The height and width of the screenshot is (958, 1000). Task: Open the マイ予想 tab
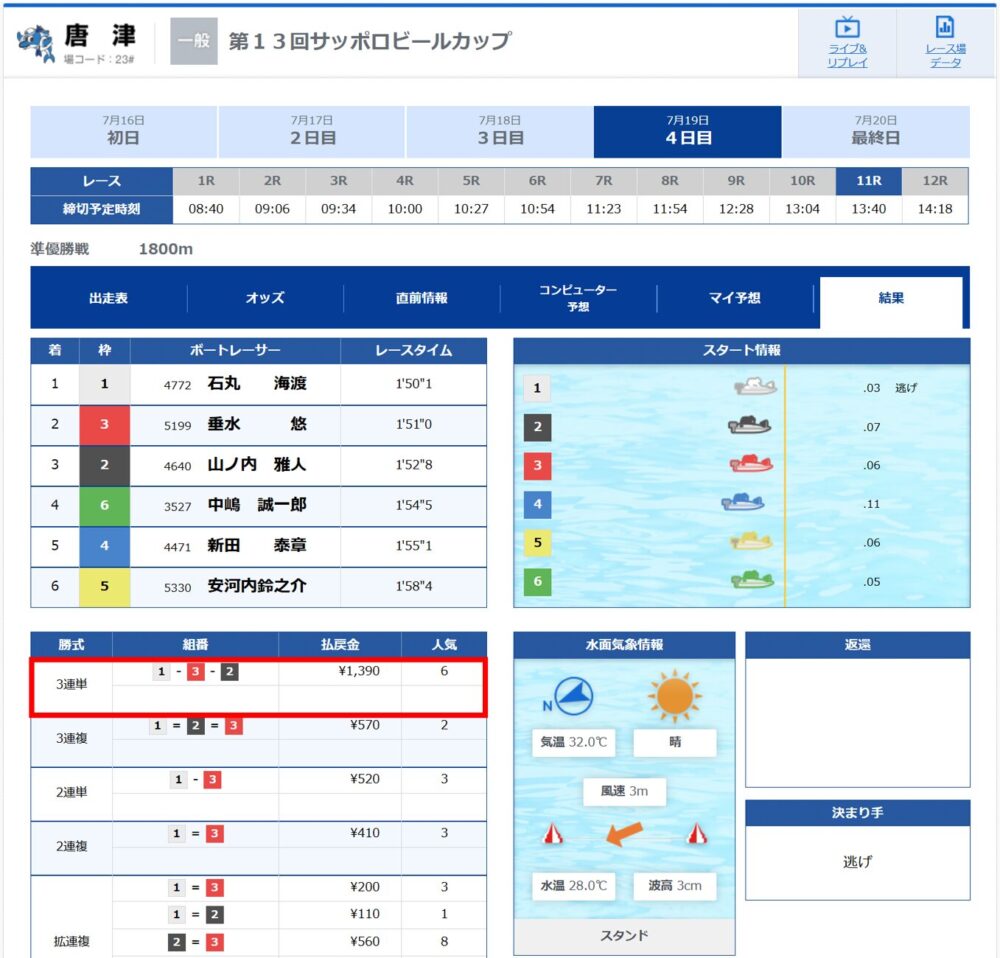pyautogui.click(x=735, y=298)
